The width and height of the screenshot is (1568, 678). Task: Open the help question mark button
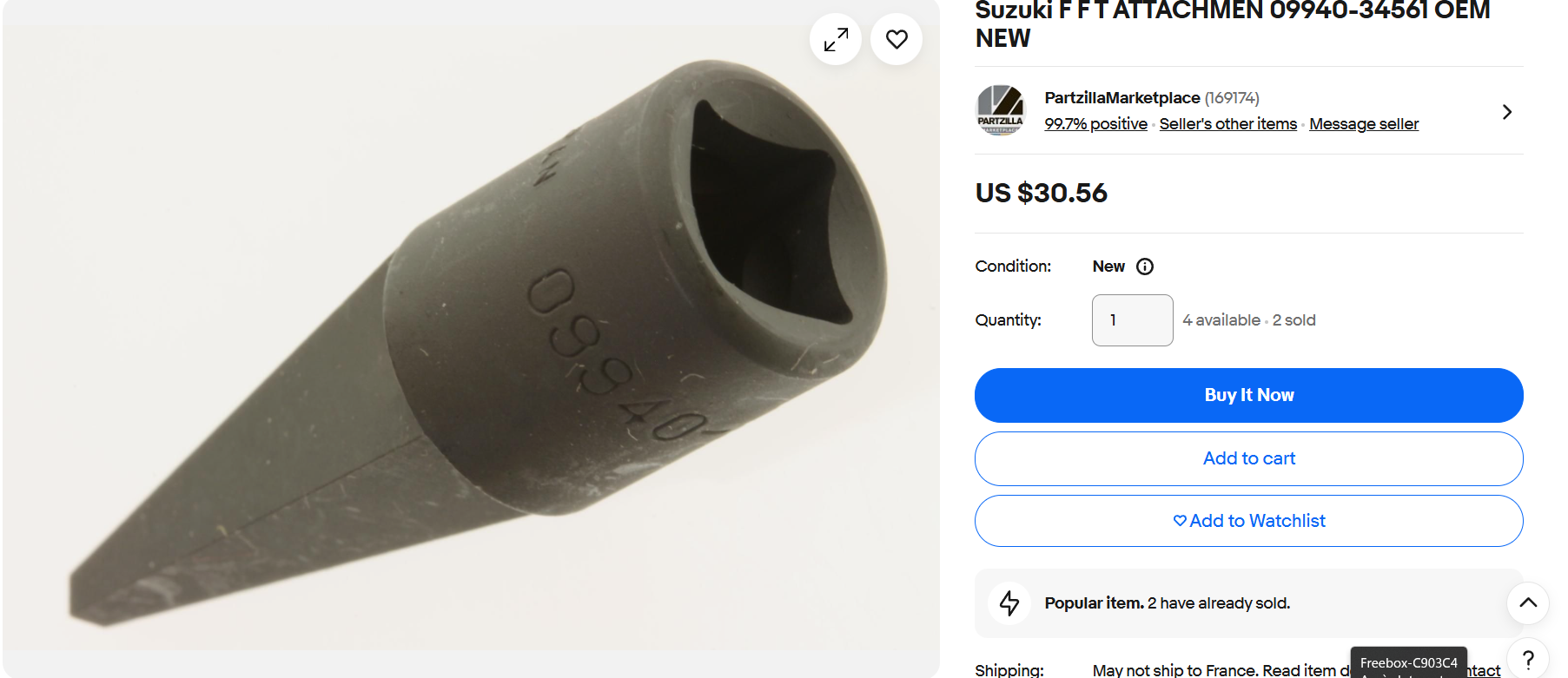click(x=1528, y=660)
